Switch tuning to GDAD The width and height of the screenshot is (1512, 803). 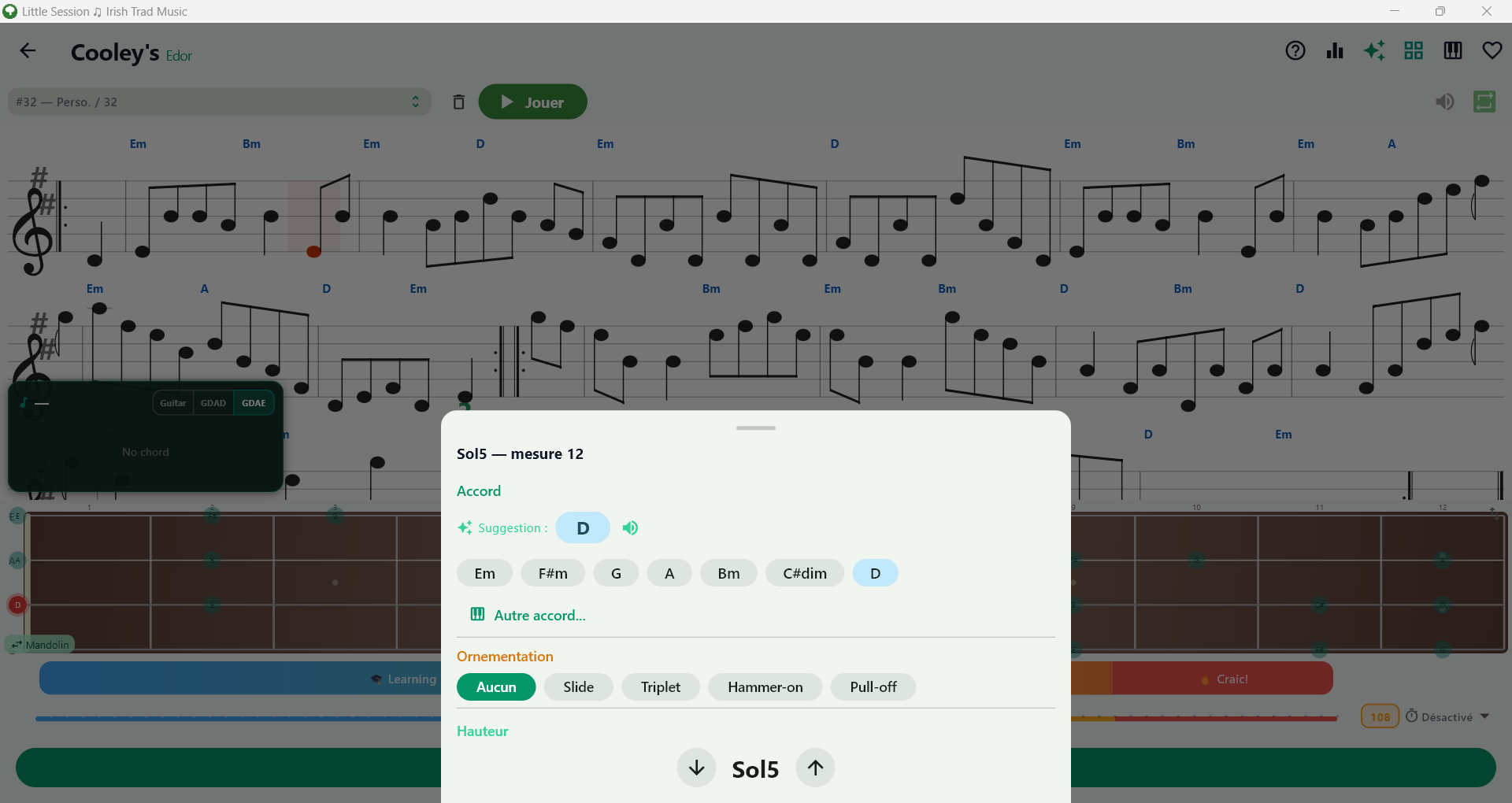[x=213, y=403]
